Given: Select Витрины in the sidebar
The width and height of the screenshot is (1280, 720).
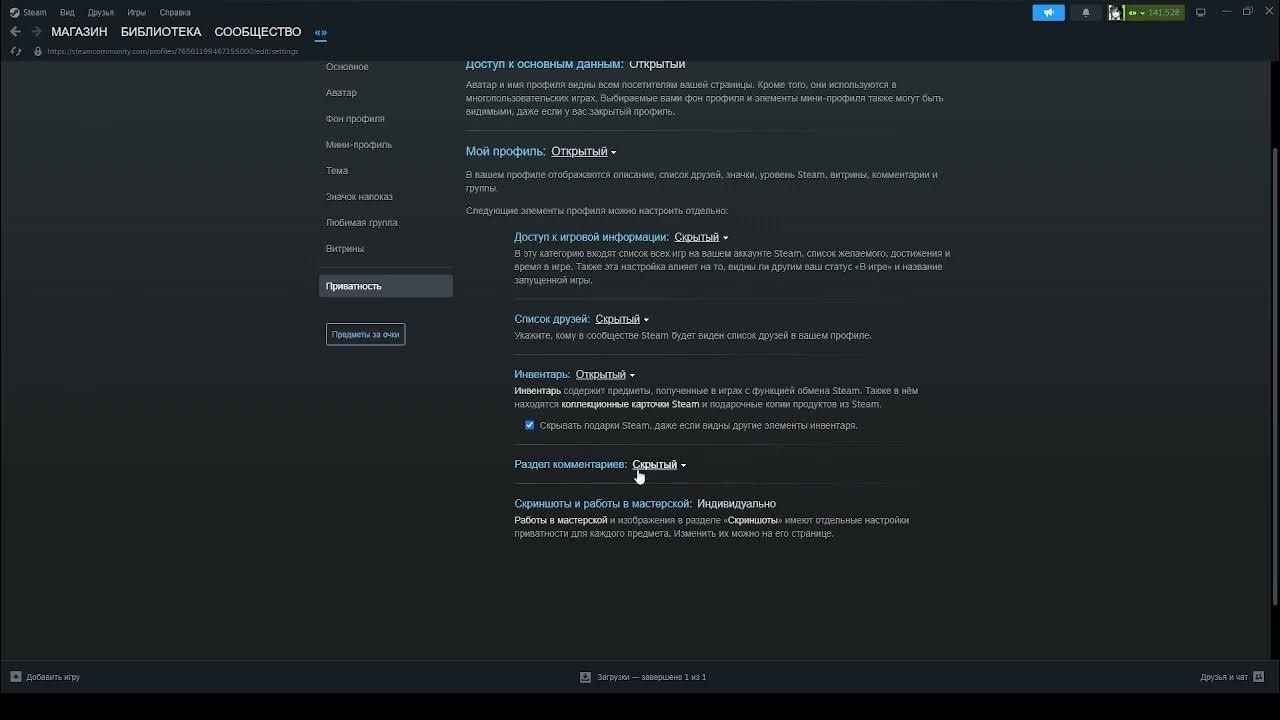Looking at the screenshot, I should coord(345,249).
